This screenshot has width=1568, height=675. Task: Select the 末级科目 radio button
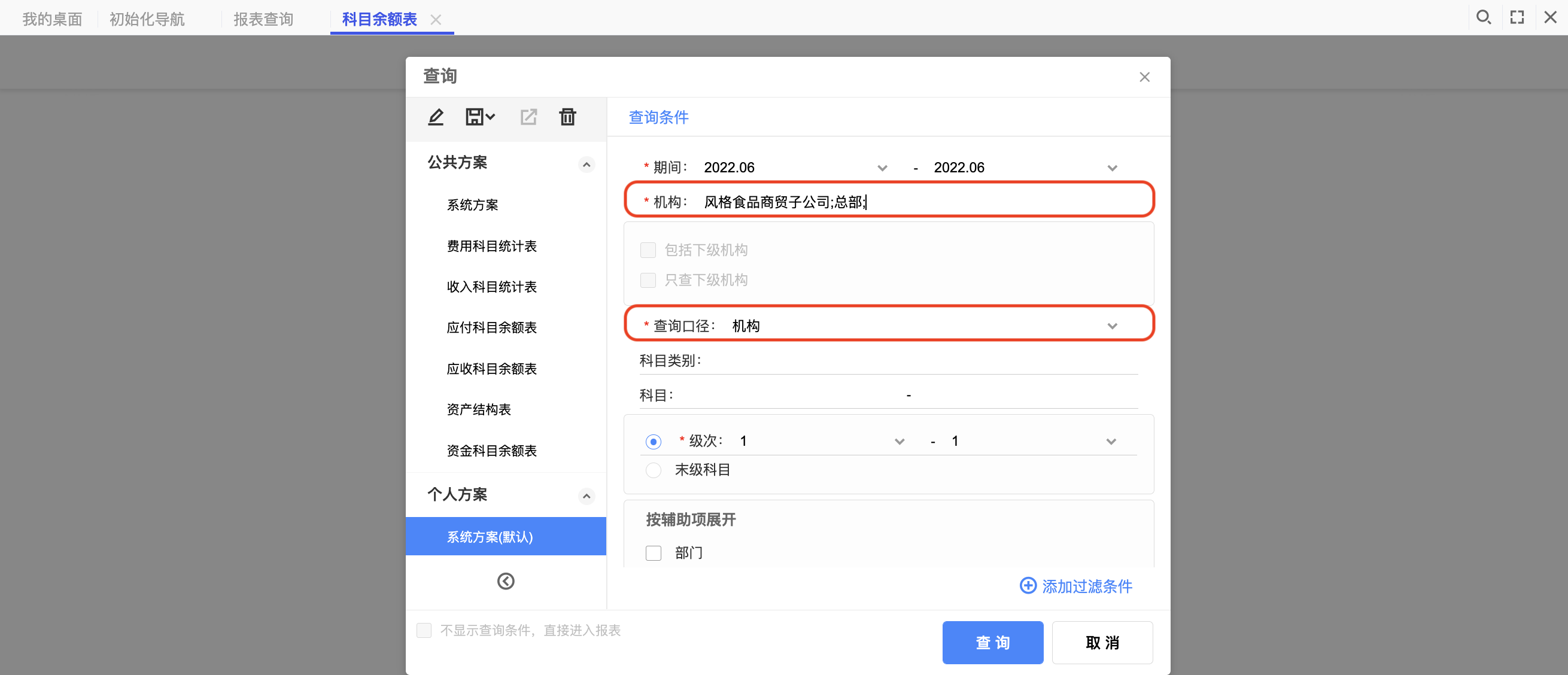pyautogui.click(x=653, y=470)
